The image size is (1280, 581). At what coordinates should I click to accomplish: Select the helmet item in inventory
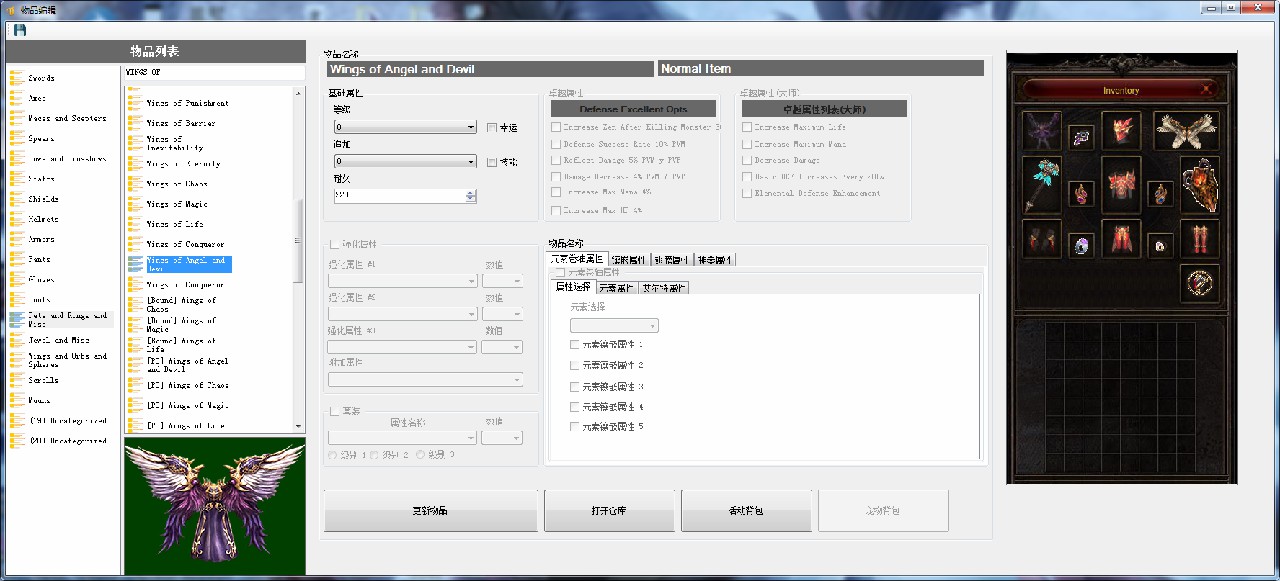coord(1122,130)
